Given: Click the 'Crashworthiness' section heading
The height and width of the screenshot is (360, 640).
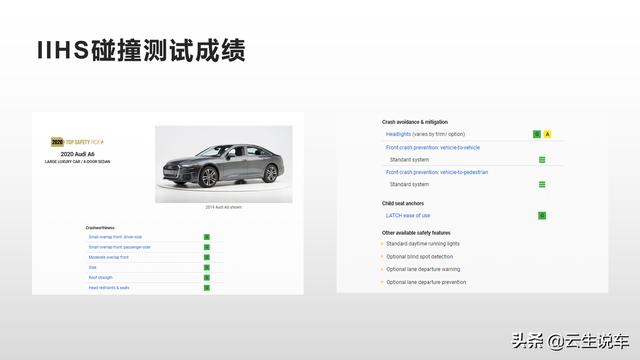Looking at the screenshot, I should coord(100,228).
